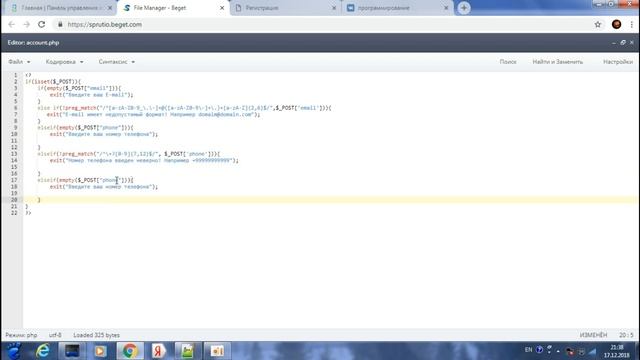640x360 pixels.
Task: Click the browser forward arrow
Action: 27,24
